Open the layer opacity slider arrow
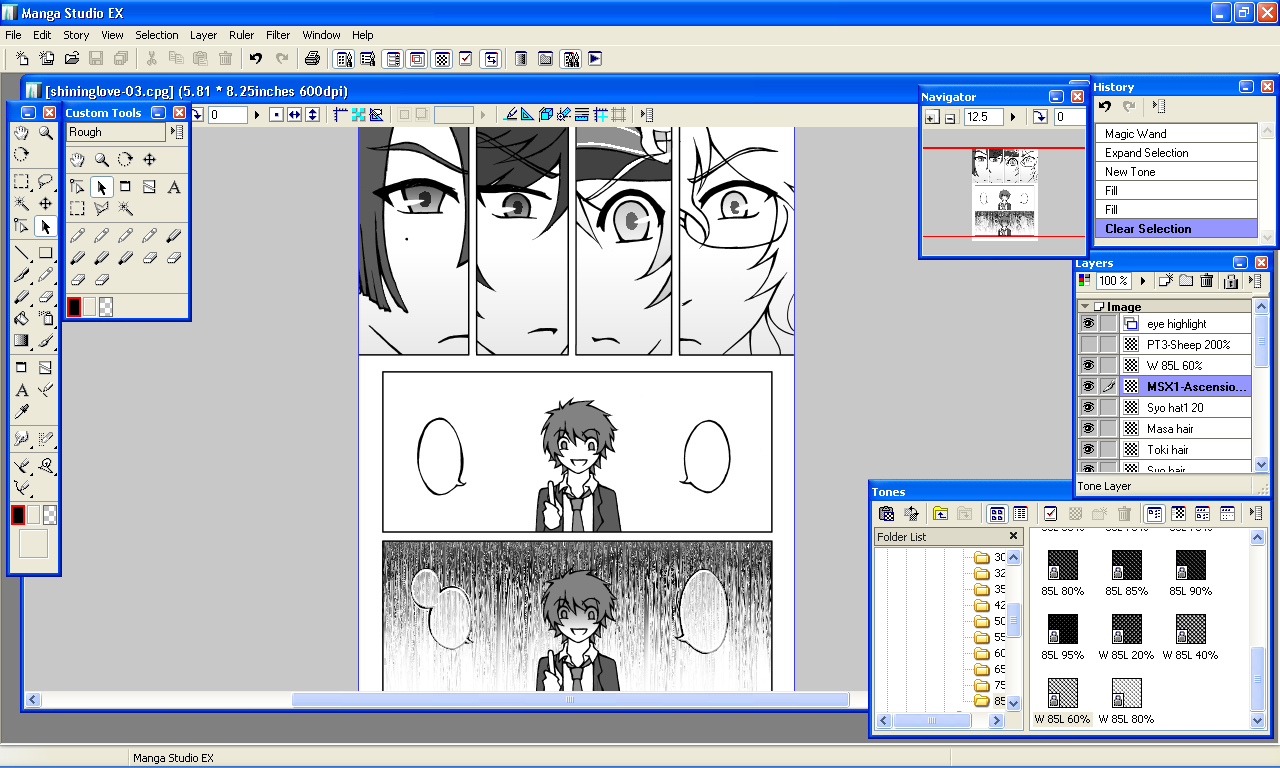 (1142, 282)
